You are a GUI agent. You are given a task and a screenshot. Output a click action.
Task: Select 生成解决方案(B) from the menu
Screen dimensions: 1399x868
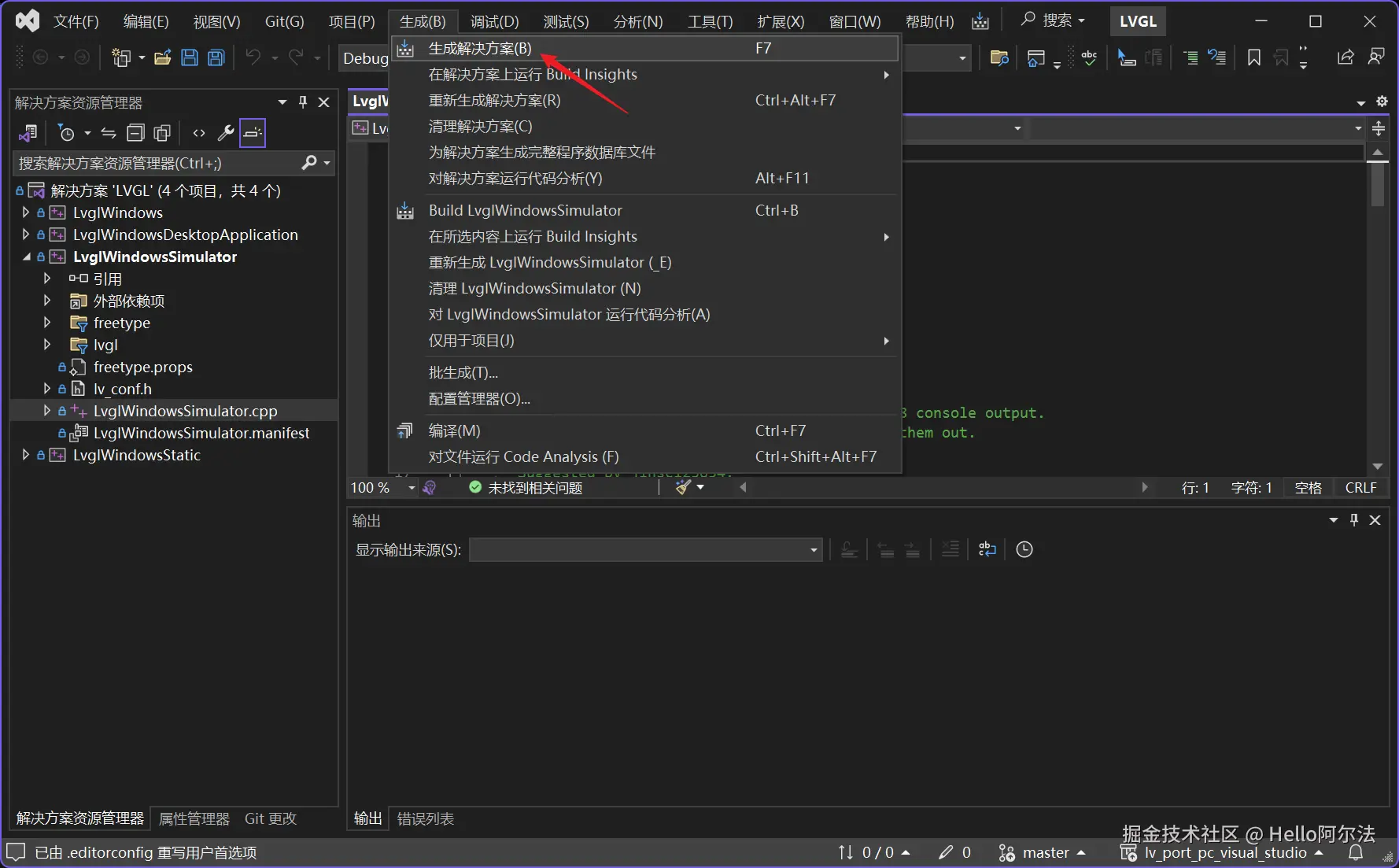(x=644, y=49)
